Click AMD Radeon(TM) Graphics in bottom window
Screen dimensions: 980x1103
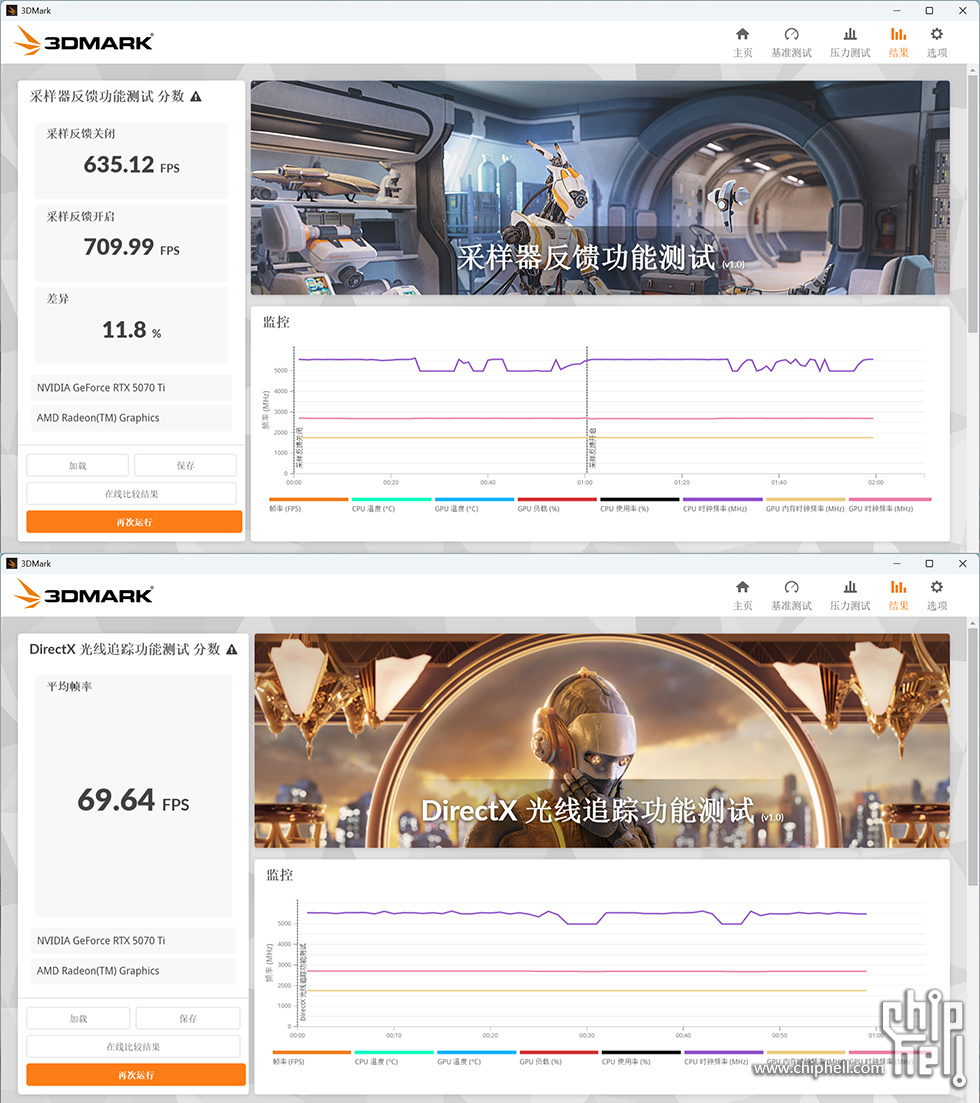[133, 971]
